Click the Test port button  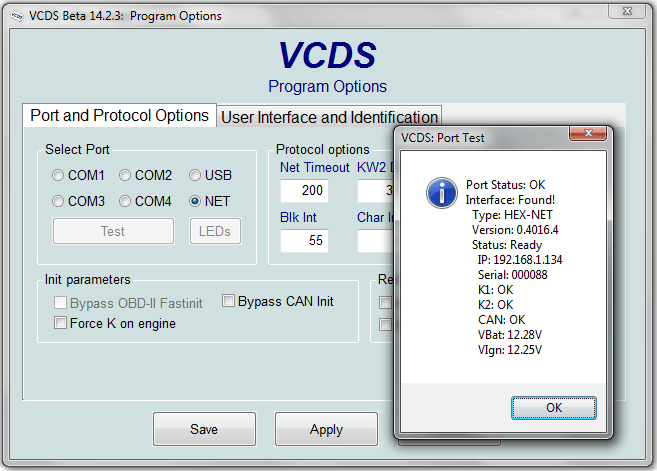[x=113, y=231]
